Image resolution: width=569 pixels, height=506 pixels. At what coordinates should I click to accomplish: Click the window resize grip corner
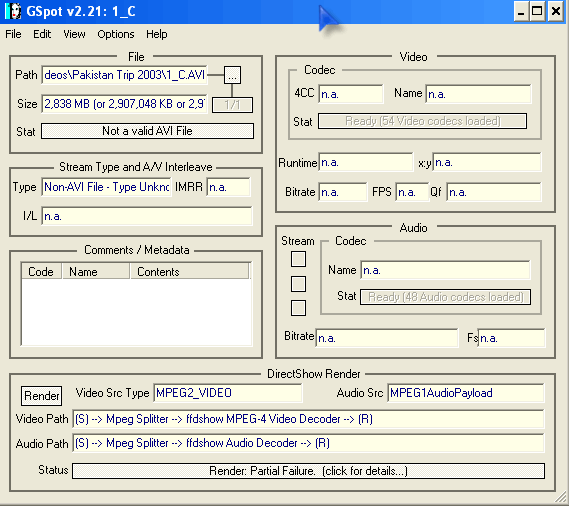click(561, 497)
